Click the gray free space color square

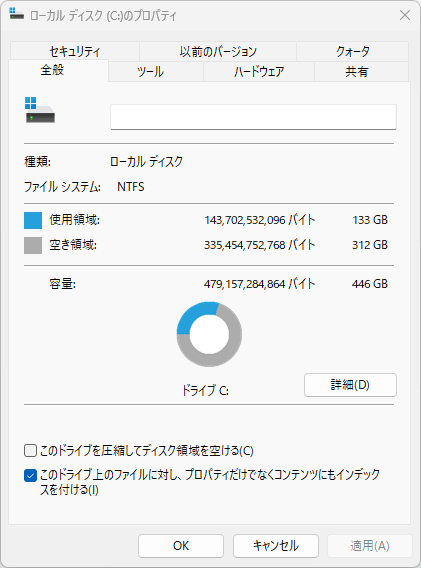click(x=33, y=245)
